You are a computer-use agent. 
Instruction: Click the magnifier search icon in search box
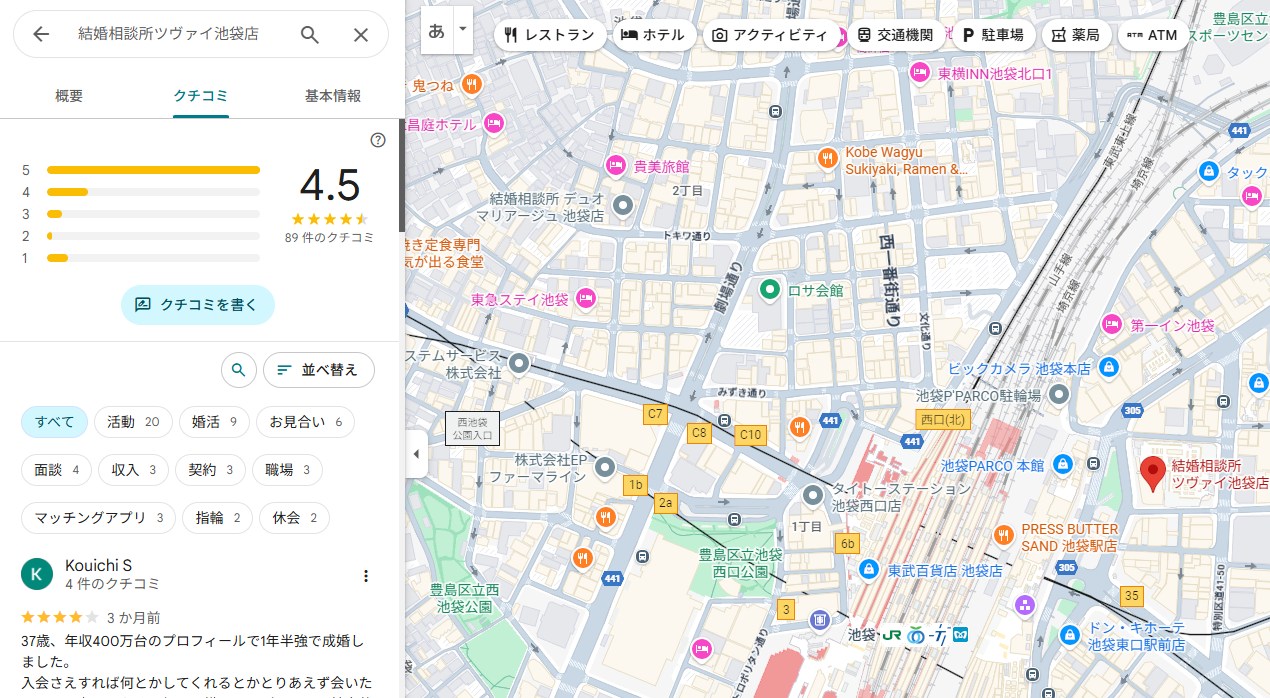pos(310,34)
